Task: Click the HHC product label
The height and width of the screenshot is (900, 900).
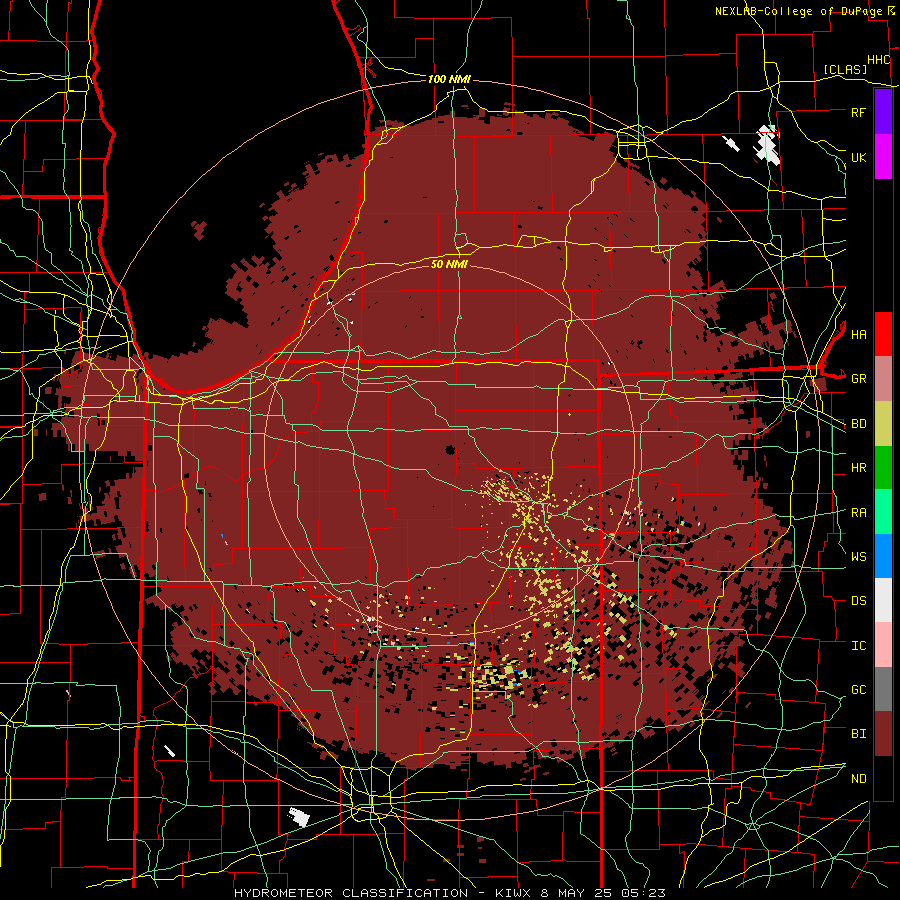Action: coord(878,60)
